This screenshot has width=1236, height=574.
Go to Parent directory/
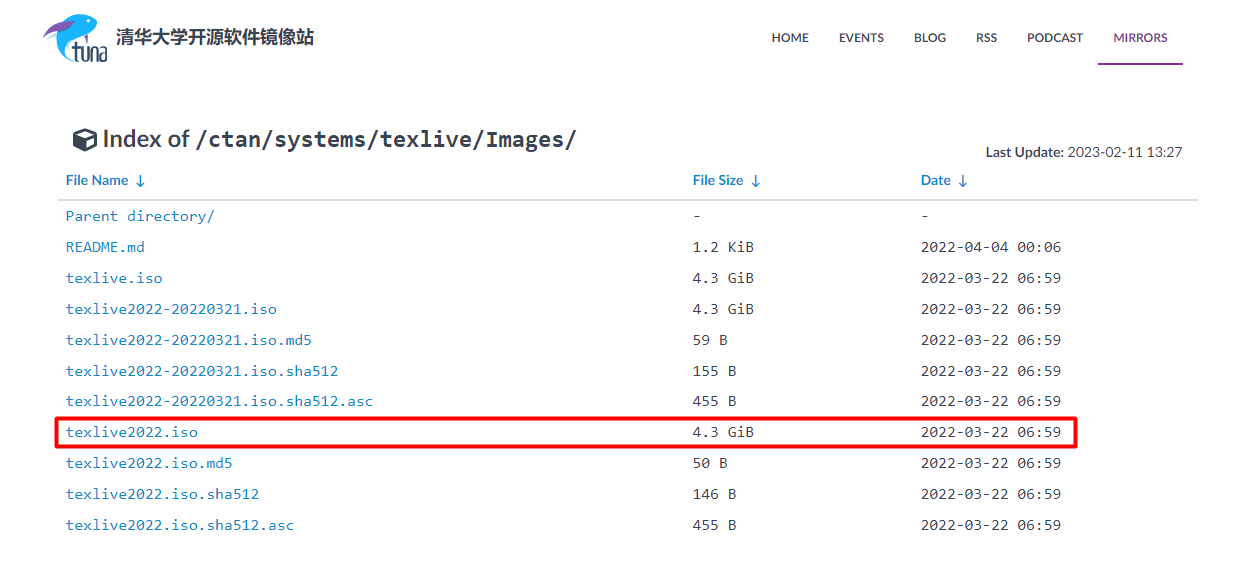[x=140, y=216]
